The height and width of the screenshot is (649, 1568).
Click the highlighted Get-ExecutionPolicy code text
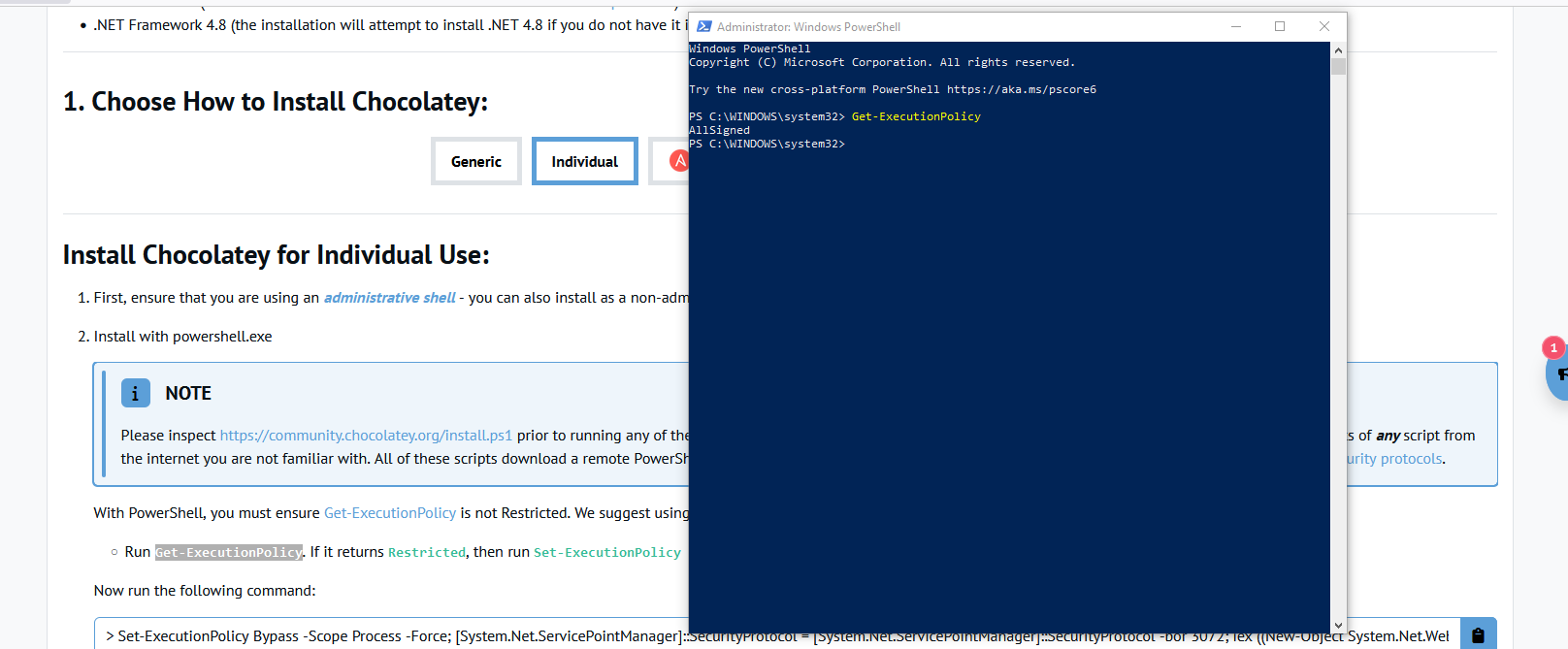pos(229,552)
